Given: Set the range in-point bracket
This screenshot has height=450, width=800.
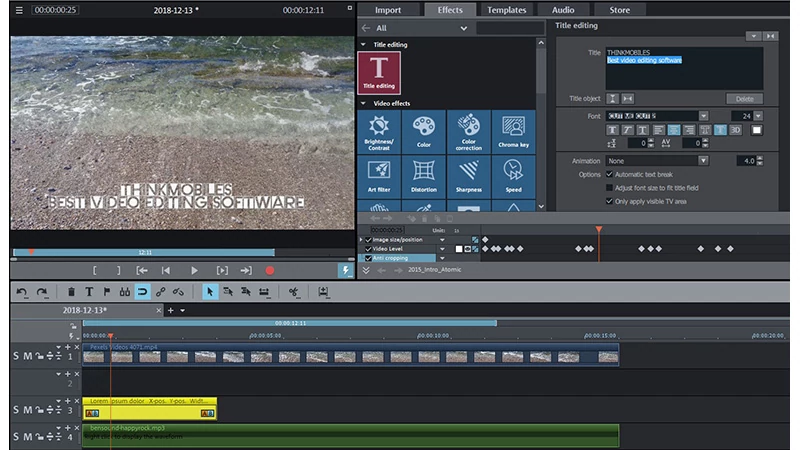Looking at the screenshot, I should 94,271.
